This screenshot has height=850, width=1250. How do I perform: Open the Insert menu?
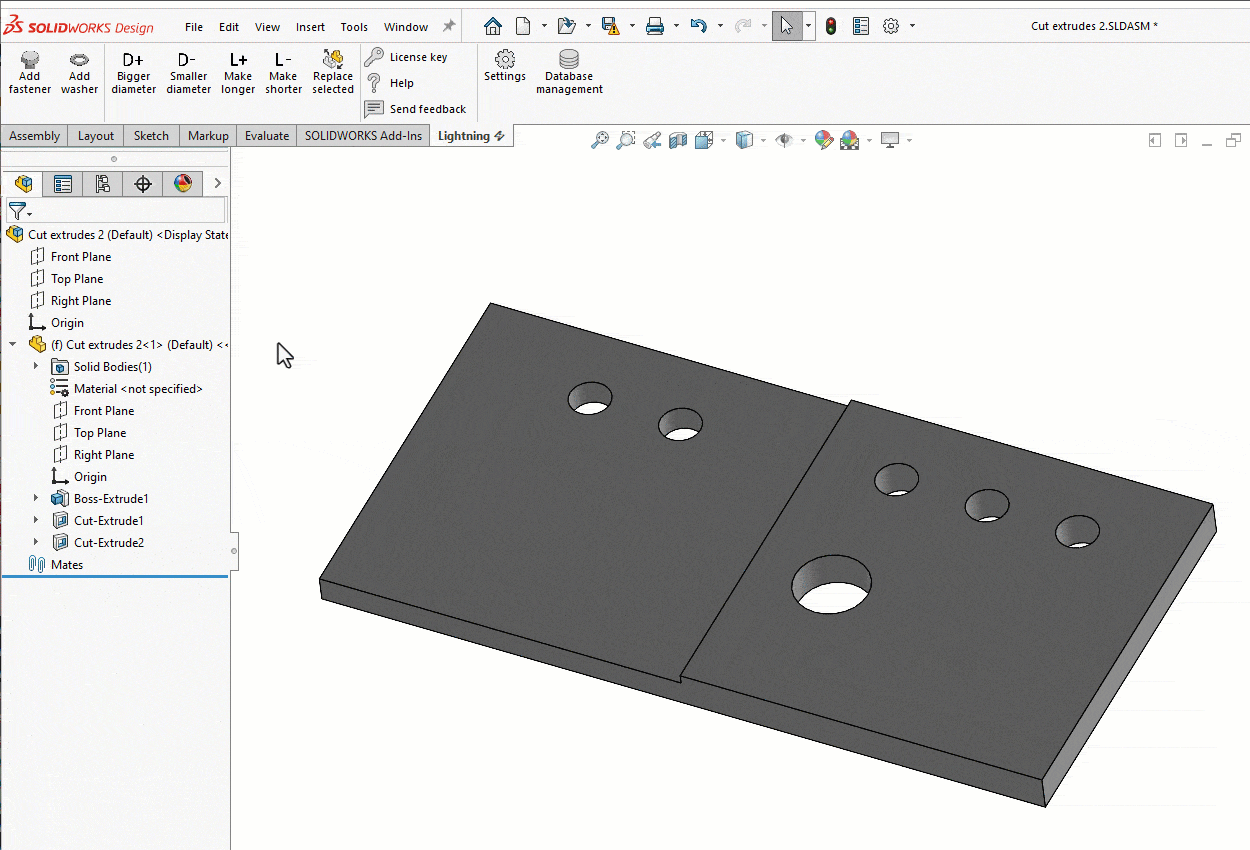(310, 27)
